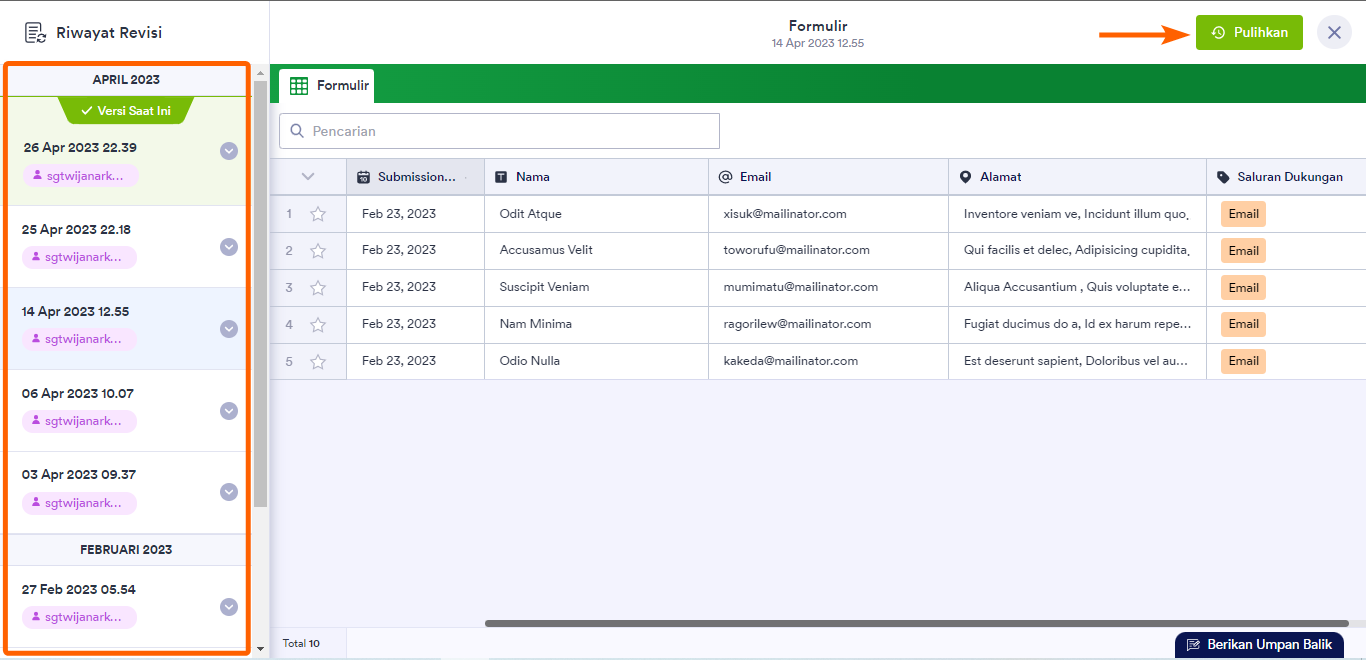Click user tag under 25 Apr 2023 22.18
This screenshot has height=660, width=1366.
tap(79, 258)
